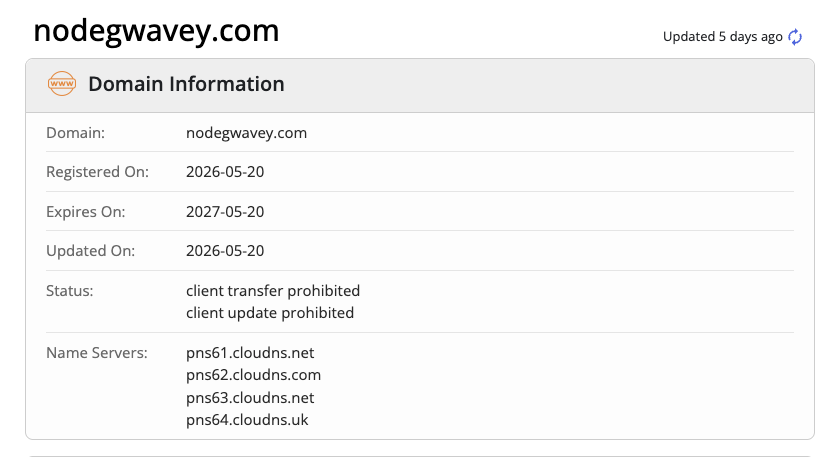The image size is (823, 457).
Task: Click the client transfer prohibited status
Action: (273, 291)
